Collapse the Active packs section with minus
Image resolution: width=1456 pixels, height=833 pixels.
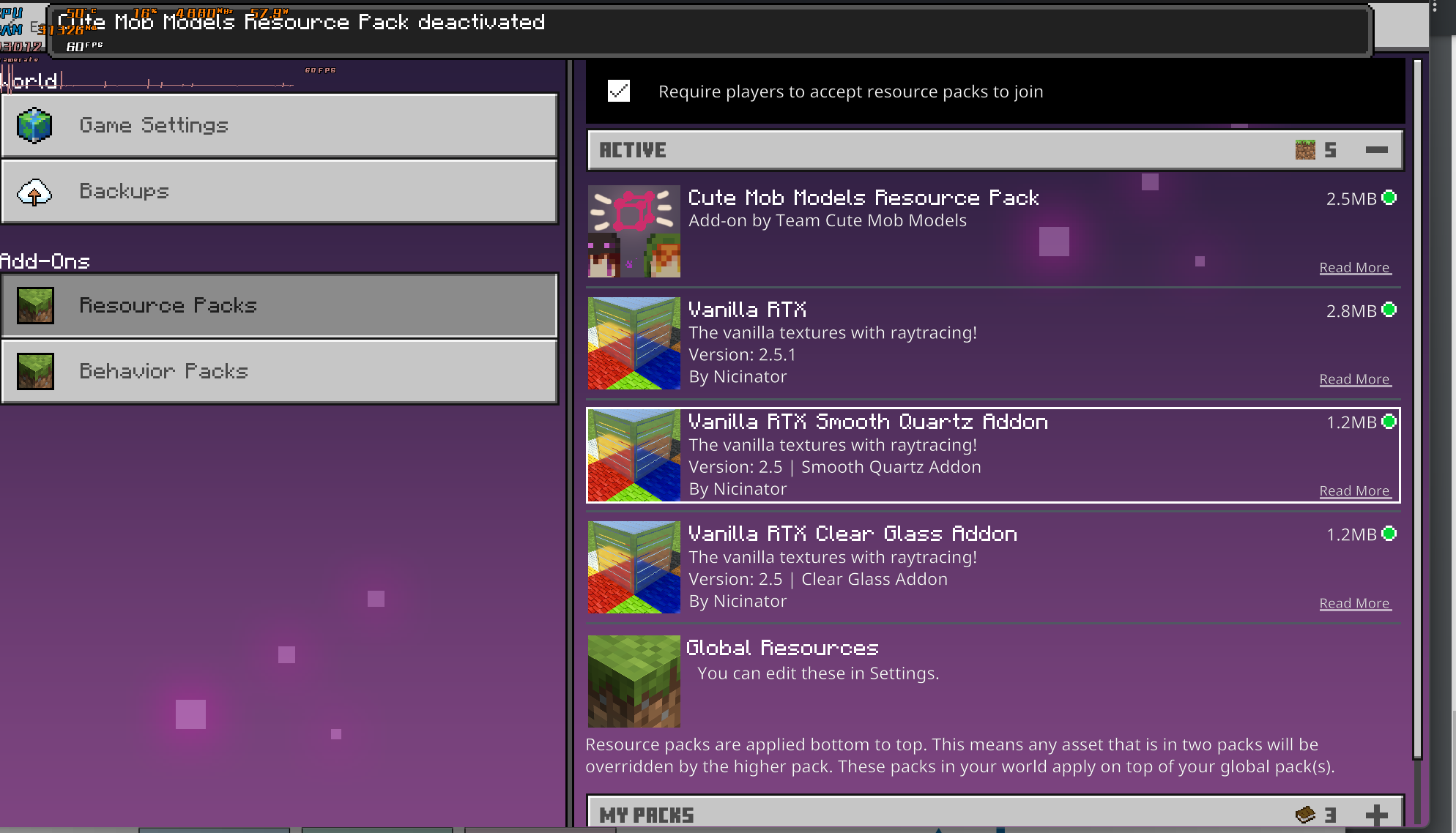click(x=1376, y=150)
